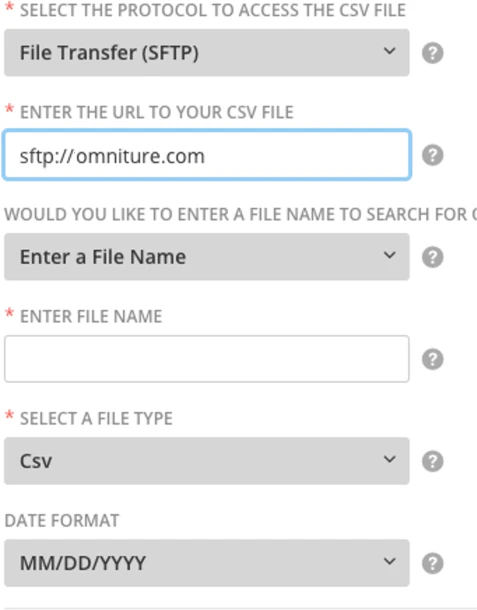Viewport: 477px width, 610px height.
Task: Expand the Enter a File Name dropdown
Action: click(207, 257)
